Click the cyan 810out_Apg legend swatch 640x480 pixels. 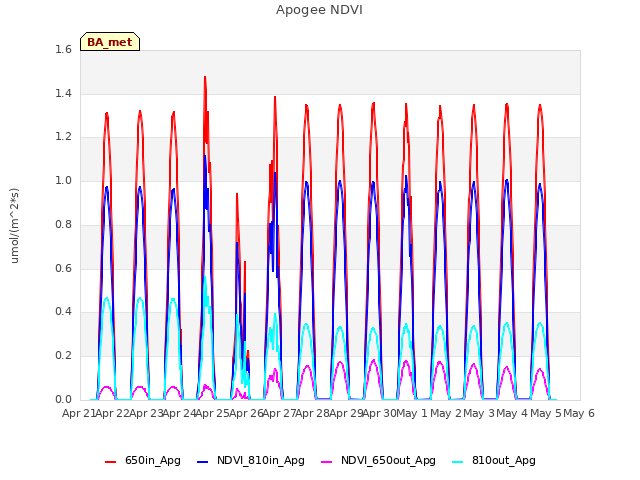coord(458,462)
